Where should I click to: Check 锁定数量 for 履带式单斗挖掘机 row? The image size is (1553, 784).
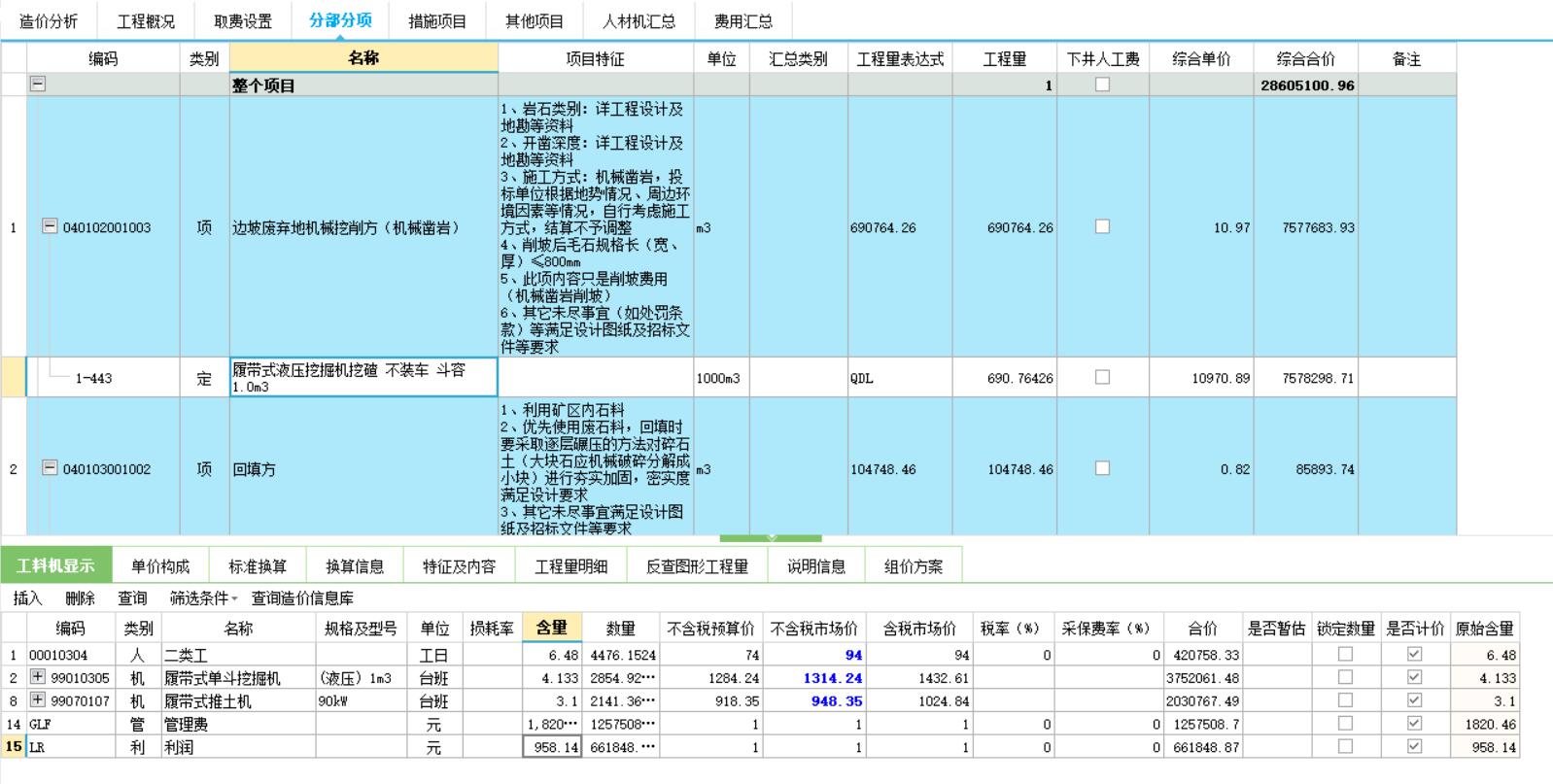click(1345, 677)
